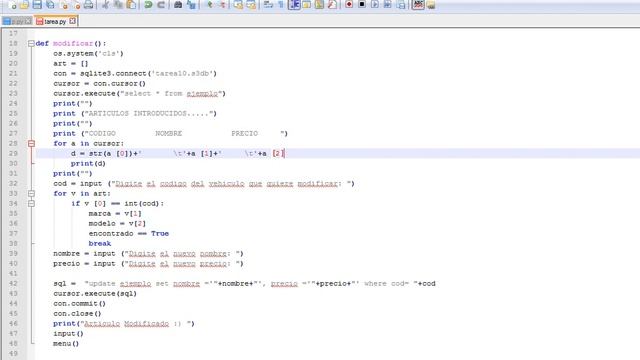Click the 'ARTICULOS INTRODUCIDOS' print line
The height and width of the screenshot is (360, 640).
click(x=135, y=113)
